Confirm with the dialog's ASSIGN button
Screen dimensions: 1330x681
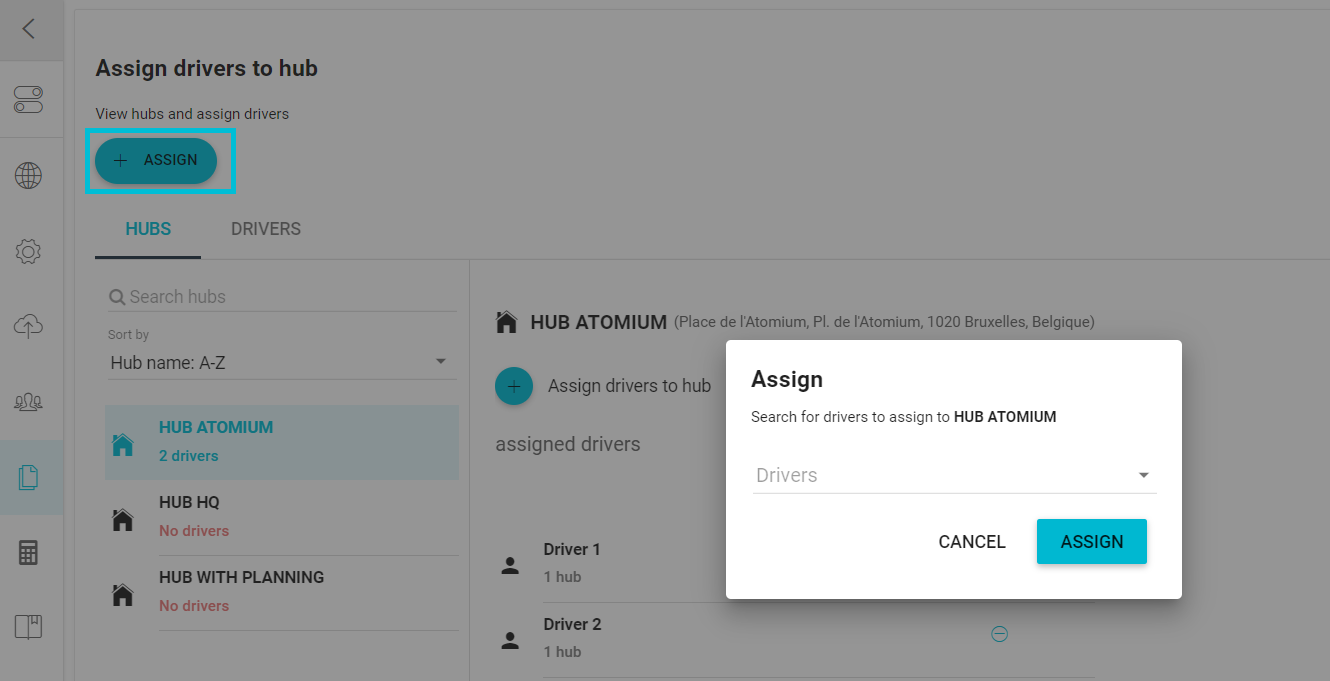click(x=1092, y=542)
